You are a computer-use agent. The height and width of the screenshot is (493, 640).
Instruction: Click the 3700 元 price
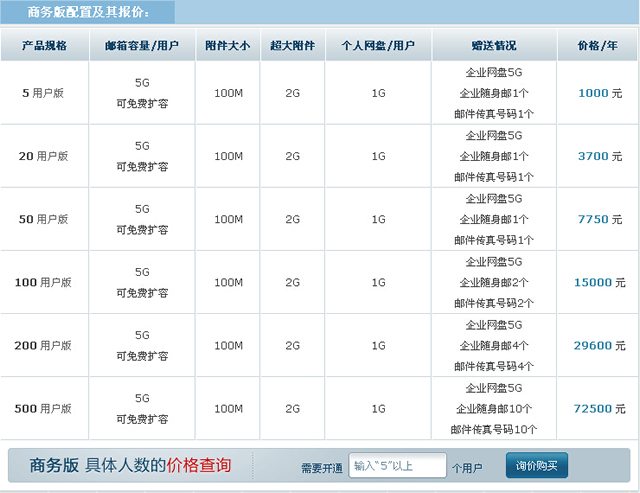click(x=600, y=156)
